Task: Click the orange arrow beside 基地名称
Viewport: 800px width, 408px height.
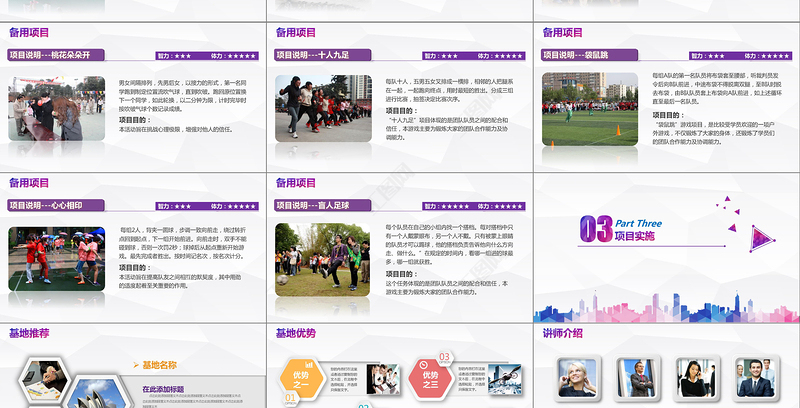Action: (x=138, y=365)
